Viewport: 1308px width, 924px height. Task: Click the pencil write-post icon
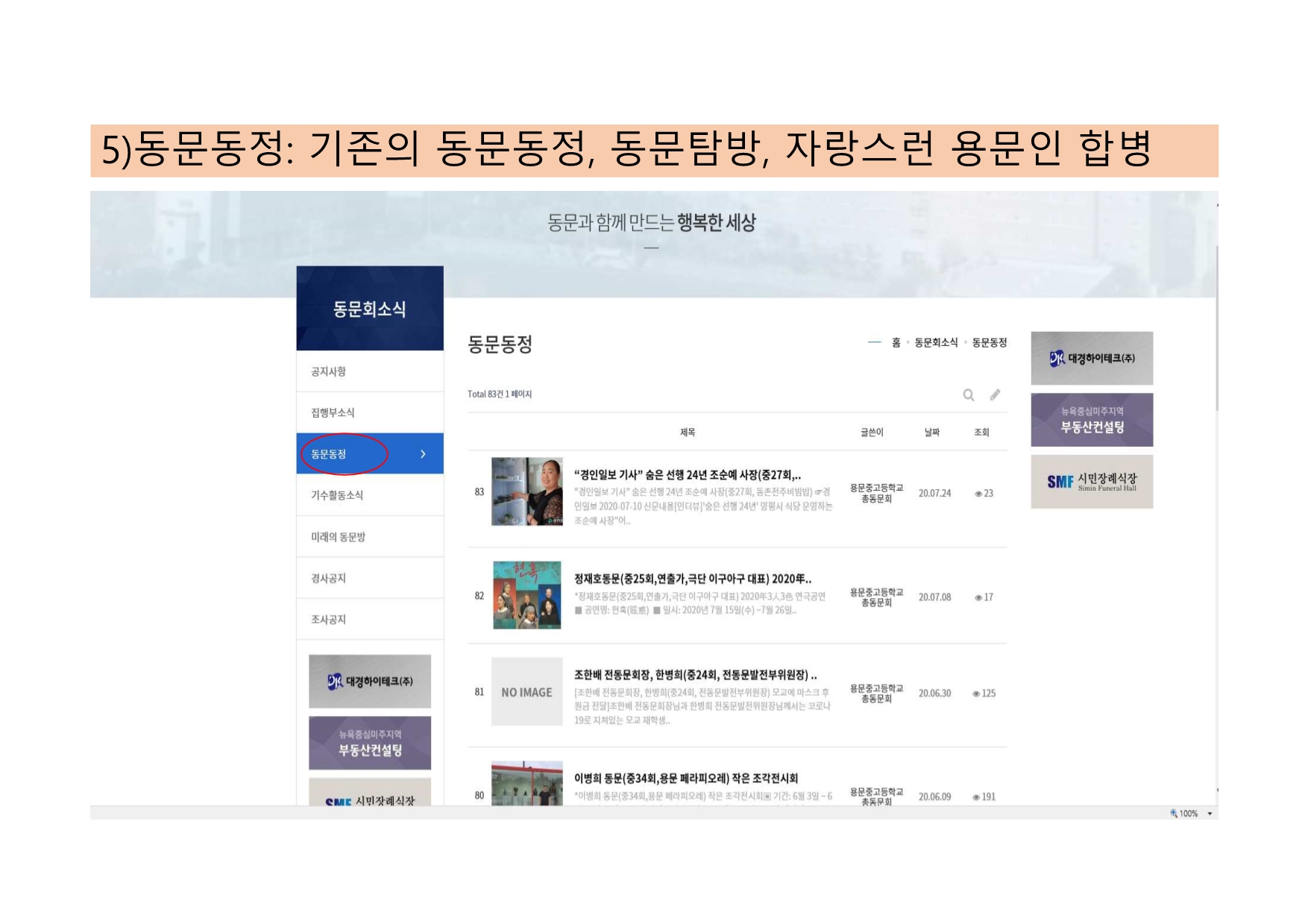pyautogui.click(x=995, y=395)
